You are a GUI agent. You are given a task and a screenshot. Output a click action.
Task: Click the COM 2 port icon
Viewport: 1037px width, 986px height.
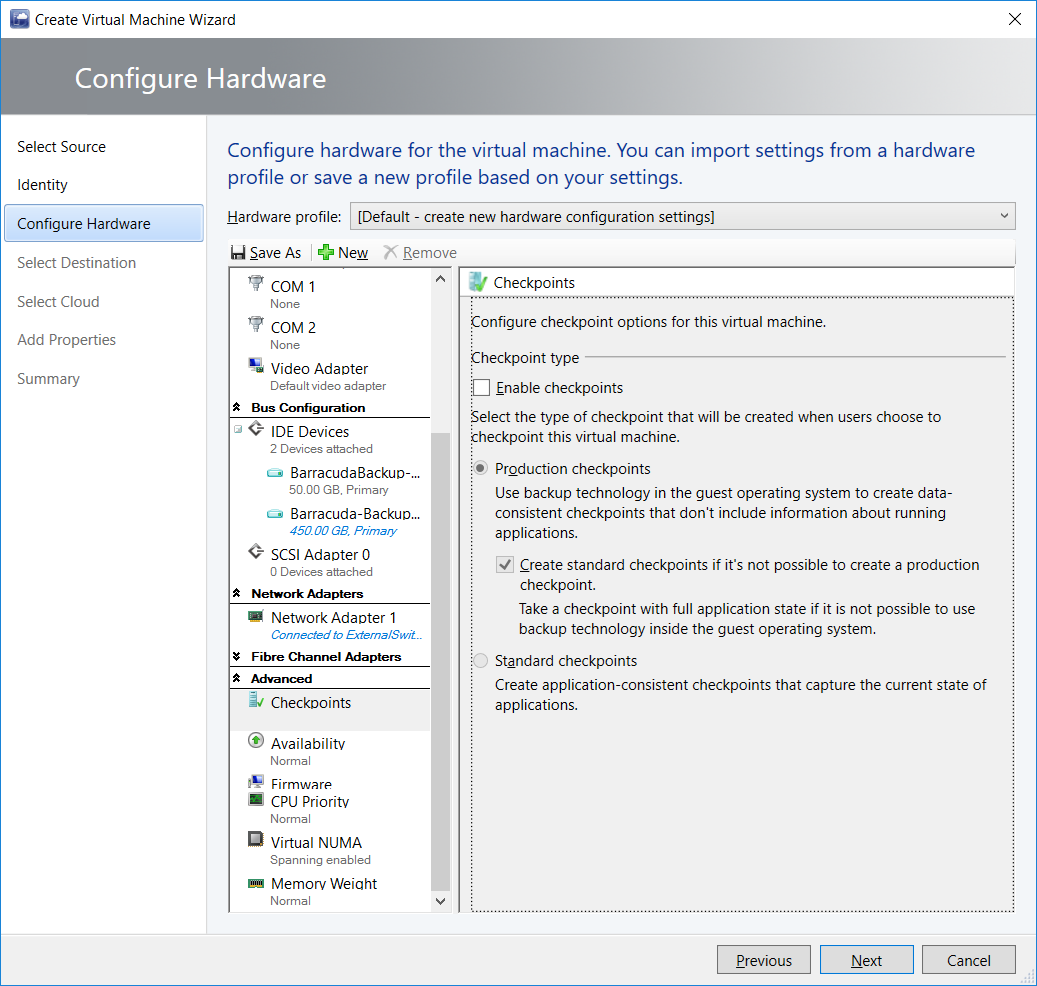point(255,325)
